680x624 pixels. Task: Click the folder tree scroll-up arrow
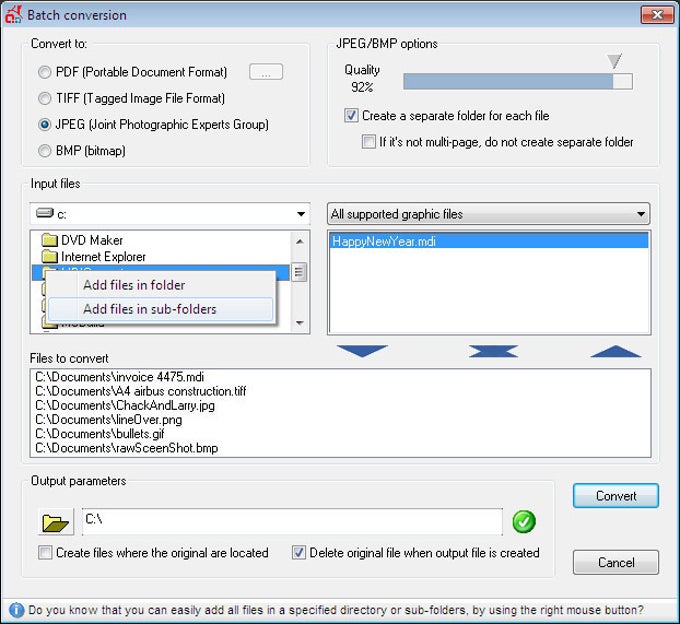(299, 241)
